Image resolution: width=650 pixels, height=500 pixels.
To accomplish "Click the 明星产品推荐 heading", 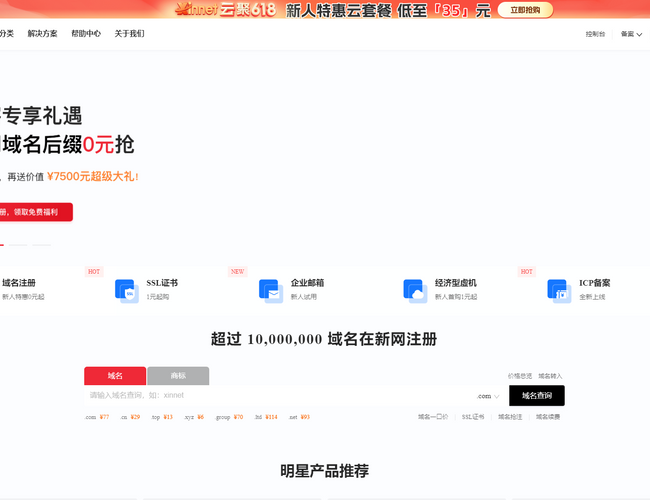I will click(325, 471).
